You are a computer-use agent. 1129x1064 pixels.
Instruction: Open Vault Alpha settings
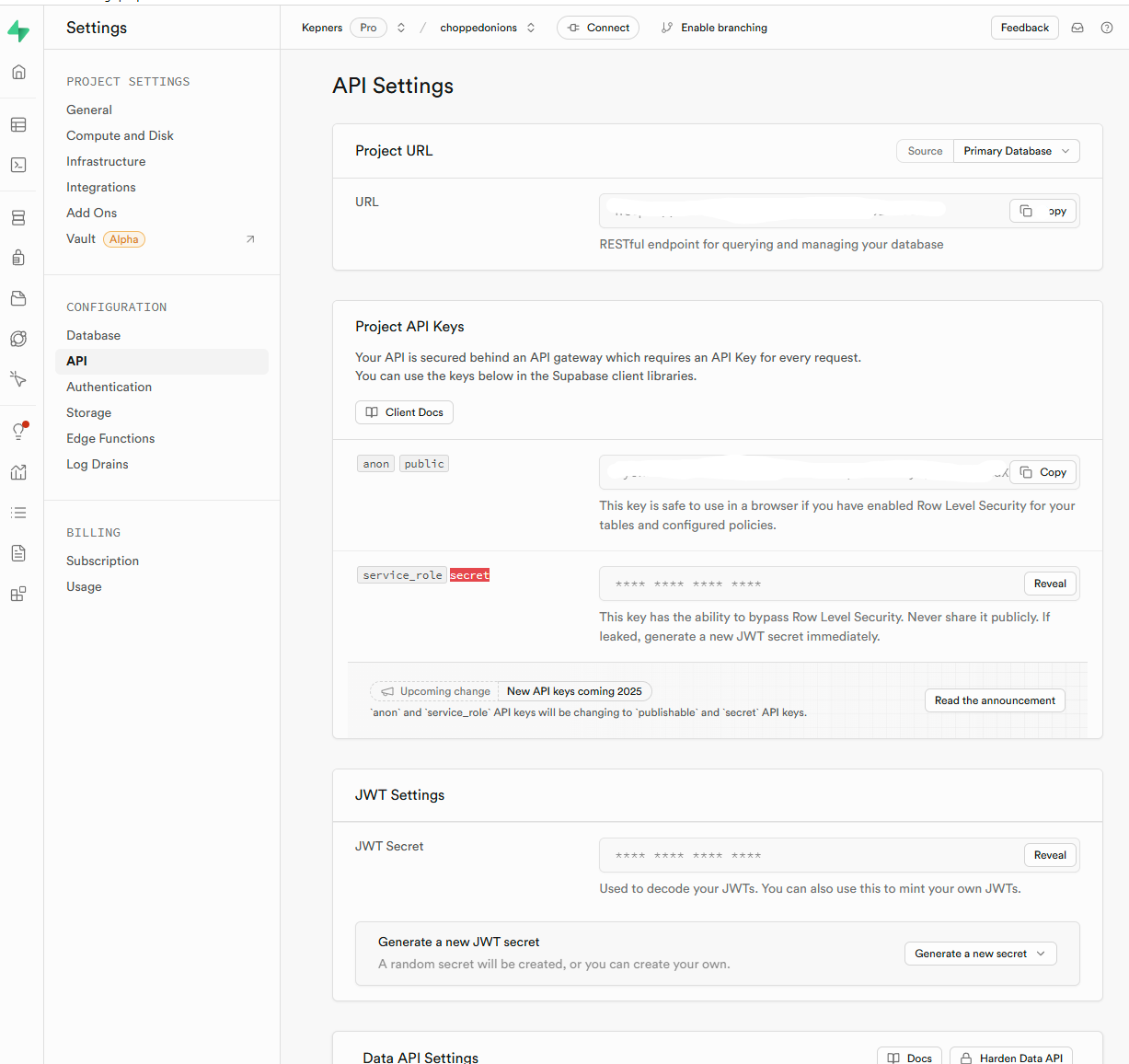106,239
